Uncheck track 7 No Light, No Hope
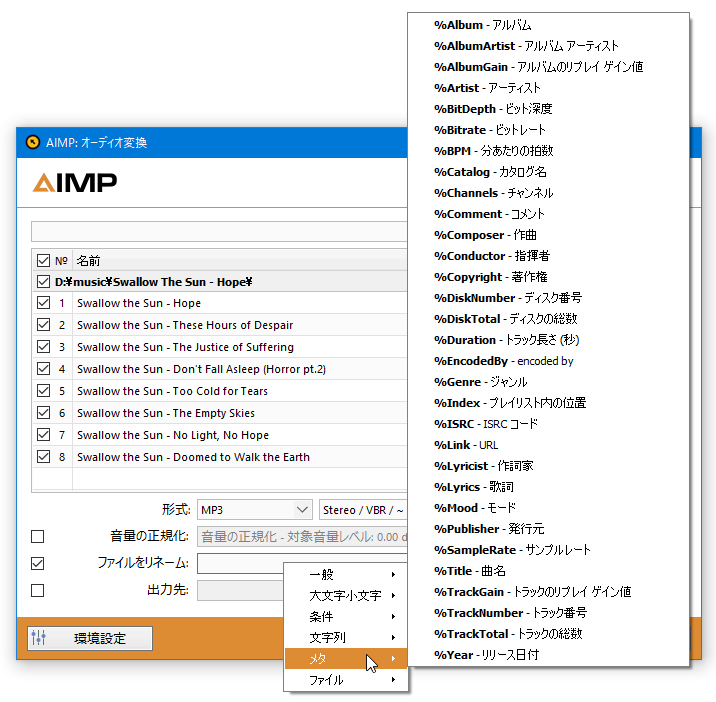 tap(43, 434)
